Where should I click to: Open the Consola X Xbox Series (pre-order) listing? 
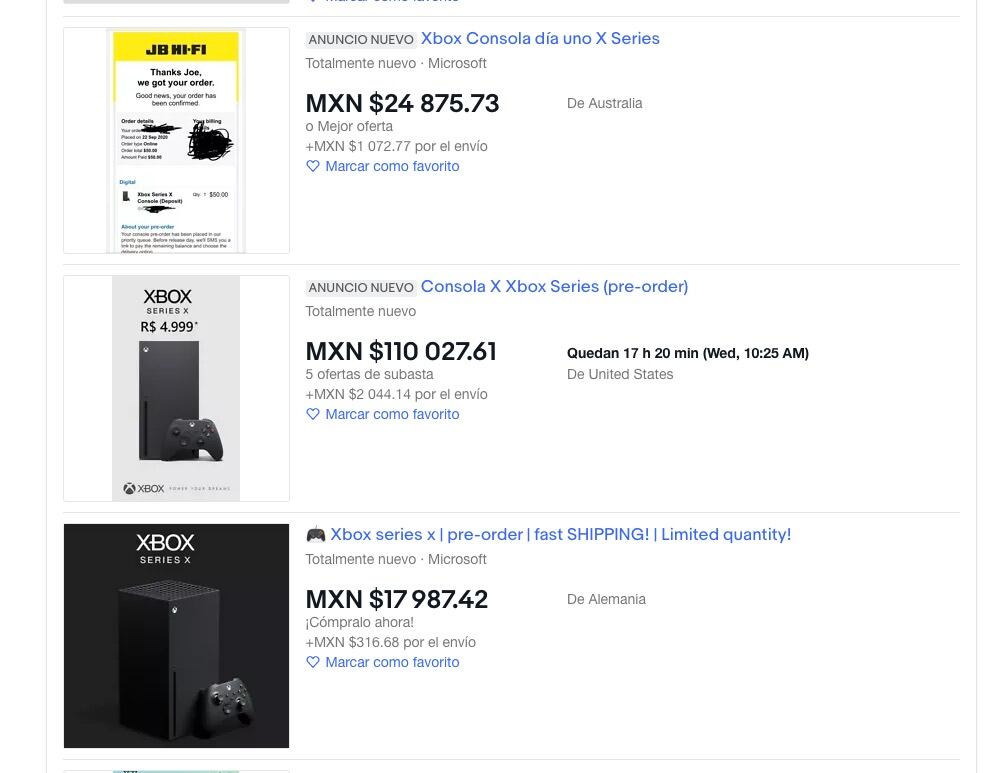click(x=554, y=287)
